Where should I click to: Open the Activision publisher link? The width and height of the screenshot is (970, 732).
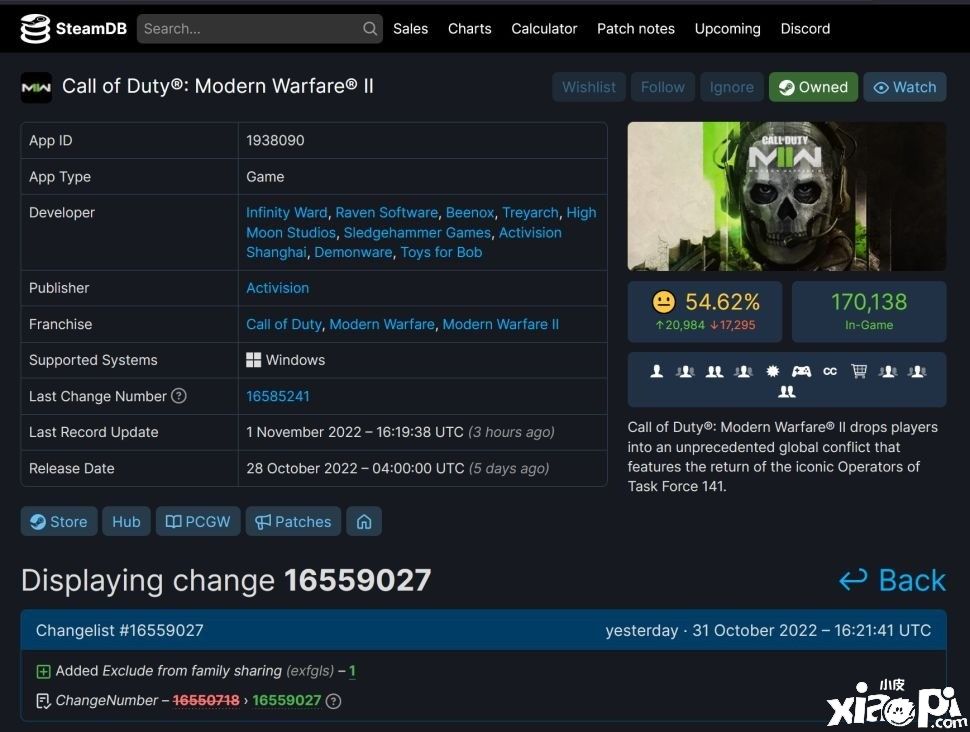tap(277, 288)
